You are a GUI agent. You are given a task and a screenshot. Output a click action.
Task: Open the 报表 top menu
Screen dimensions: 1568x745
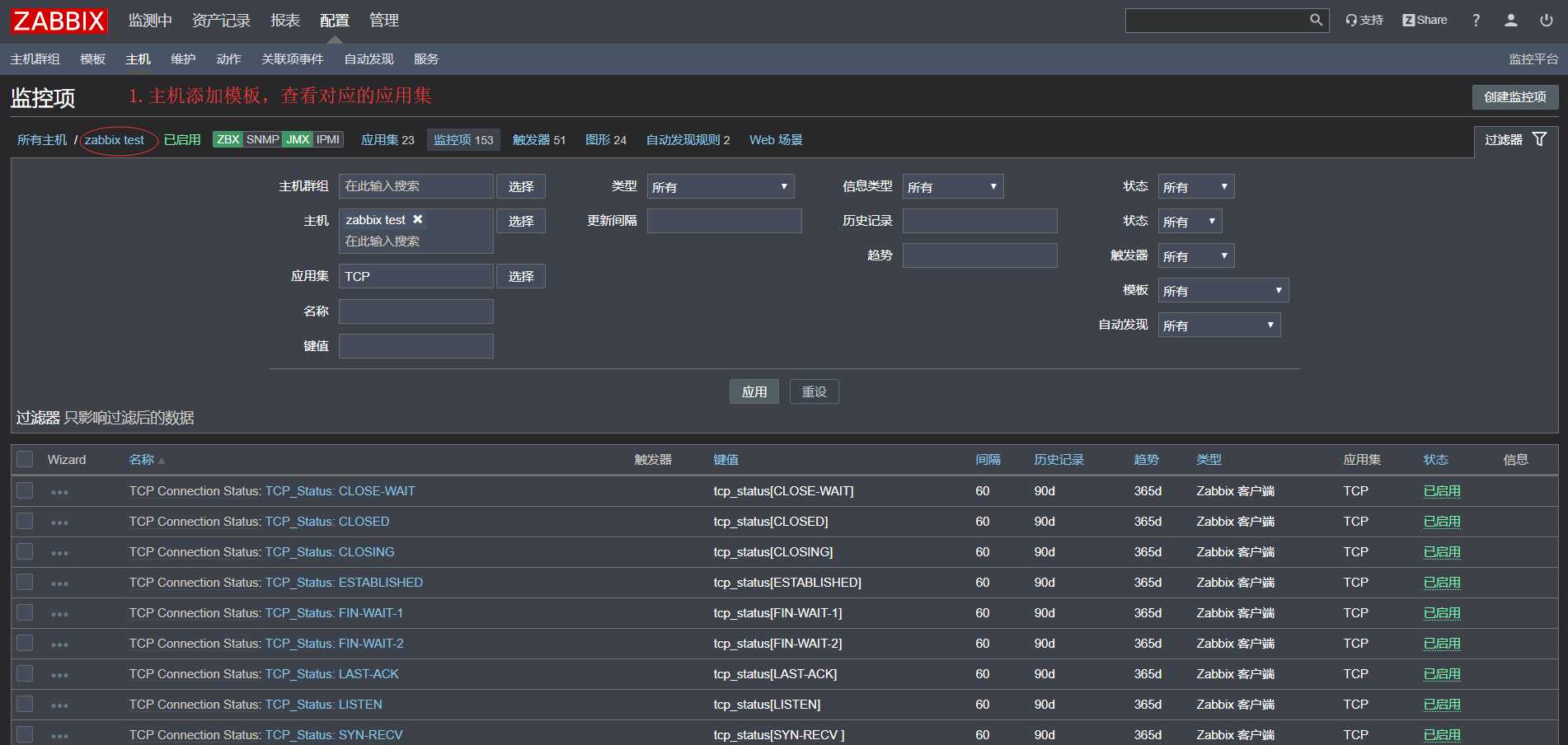(x=285, y=20)
